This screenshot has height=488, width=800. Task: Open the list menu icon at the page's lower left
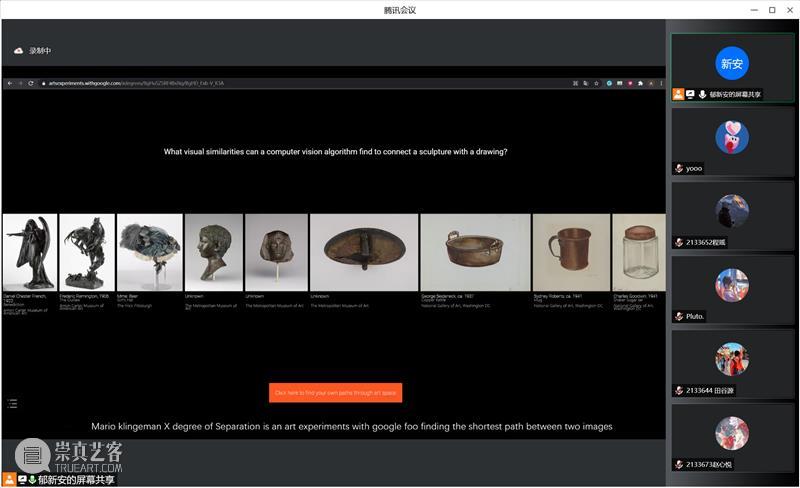pyautogui.click(x=13, y=404)
